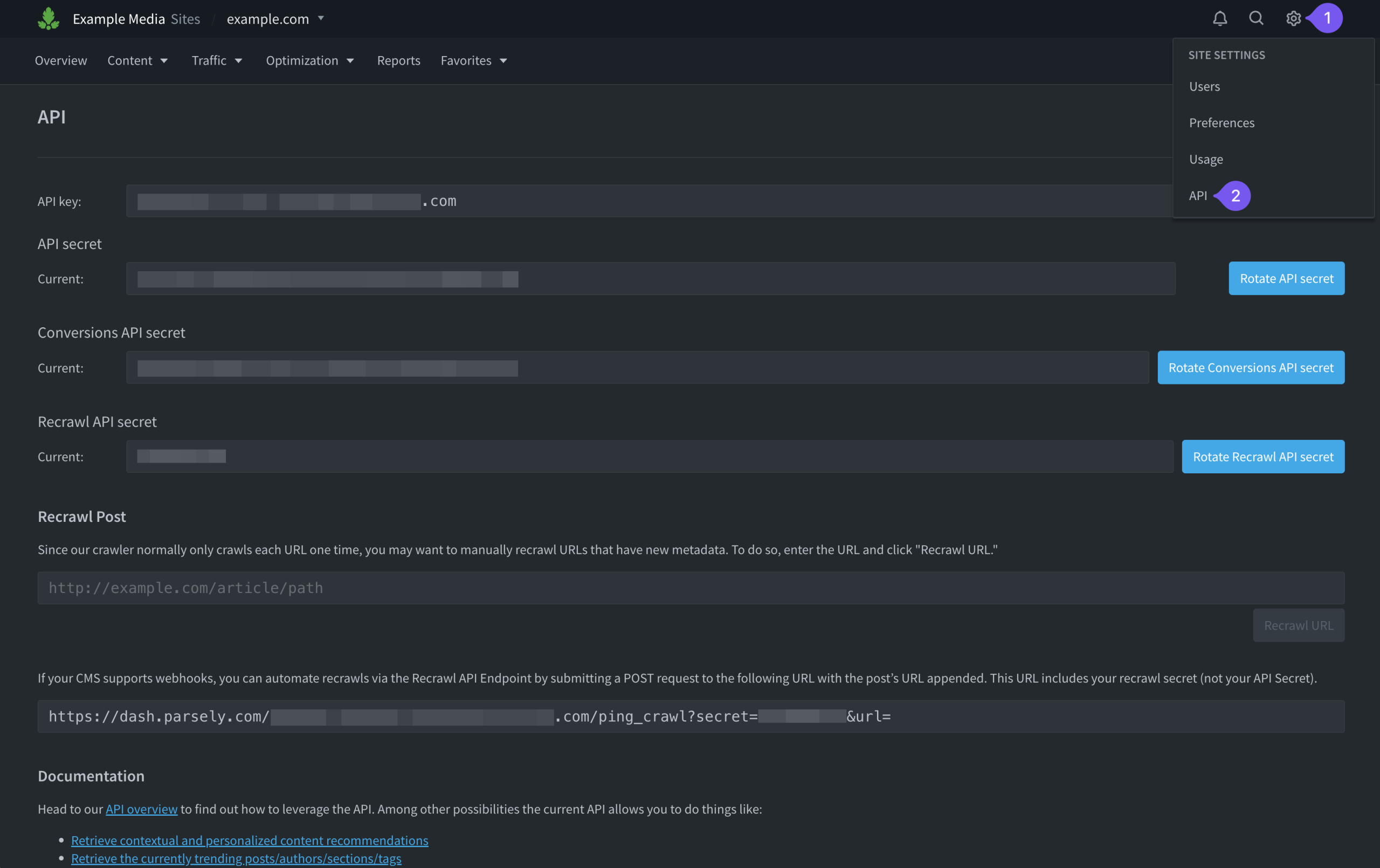Open the Favorites dropdown
The width and height of the screenshot is (1380, 868).
tap(474, 60)
